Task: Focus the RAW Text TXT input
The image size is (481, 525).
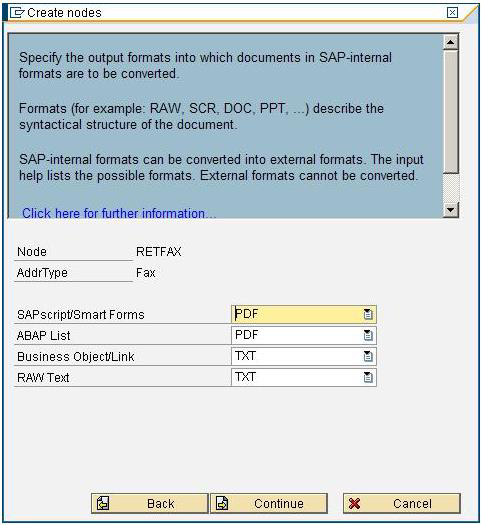Action: pos(304,377)
